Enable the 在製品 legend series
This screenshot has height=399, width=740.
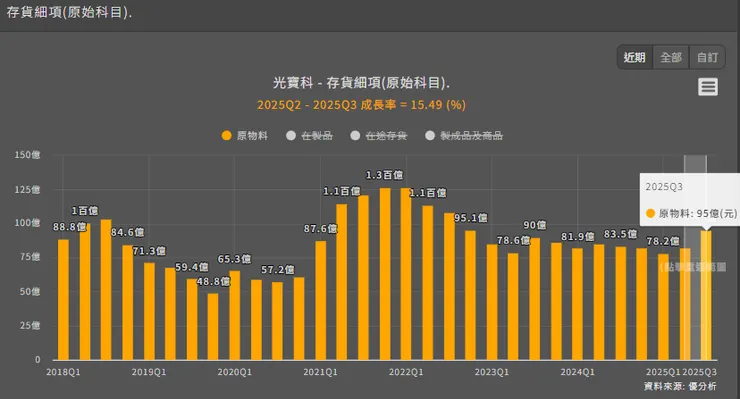coord(310,136)
